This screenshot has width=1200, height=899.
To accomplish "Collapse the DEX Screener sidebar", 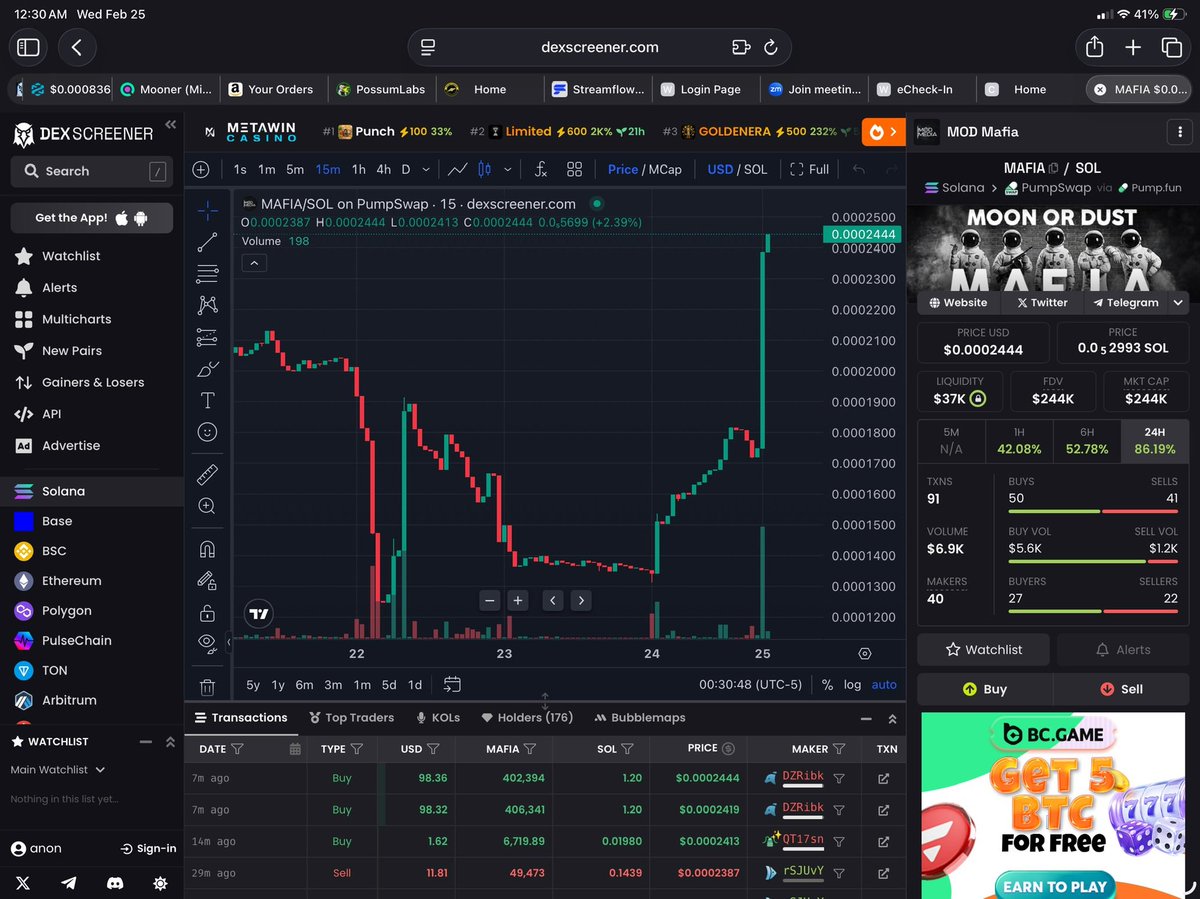I will point(170,124).
